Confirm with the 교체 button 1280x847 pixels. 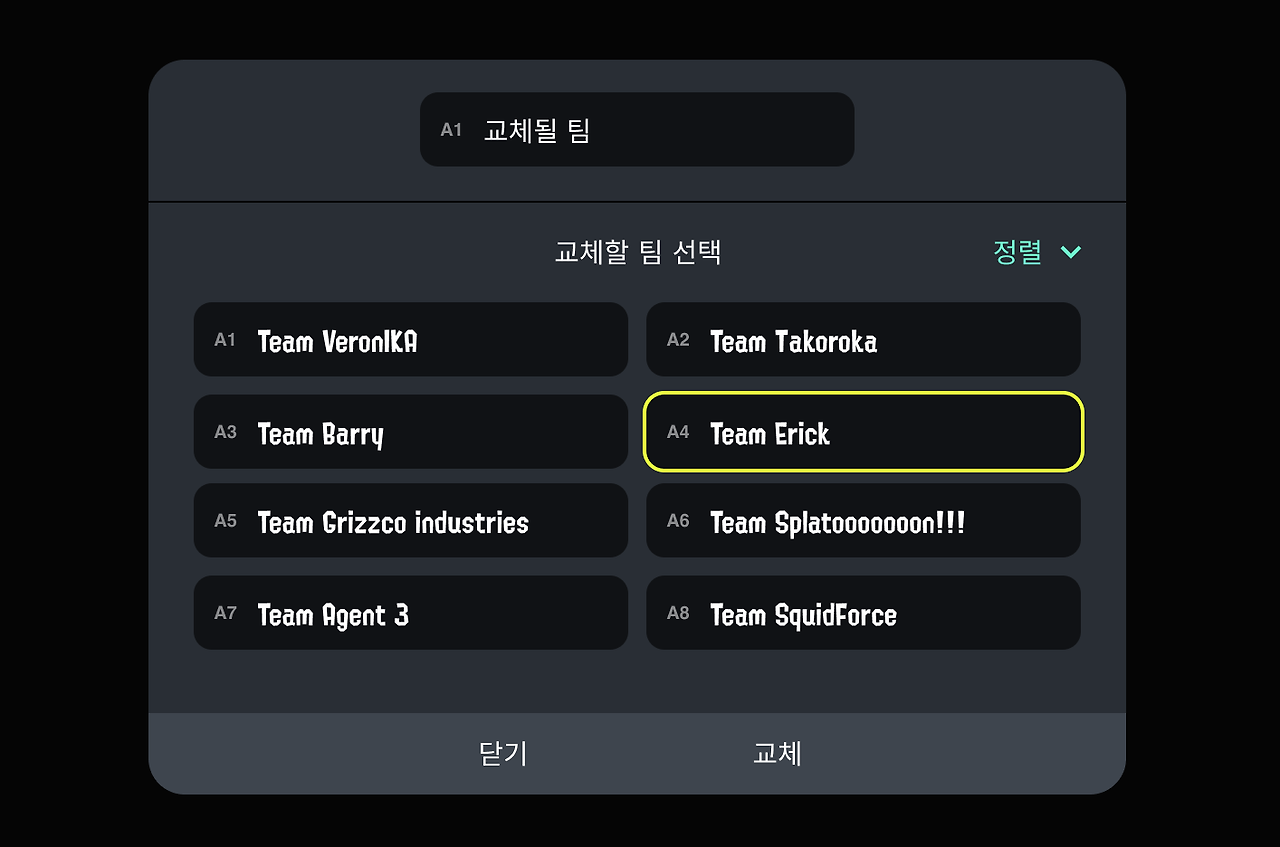tap(777, 753)
